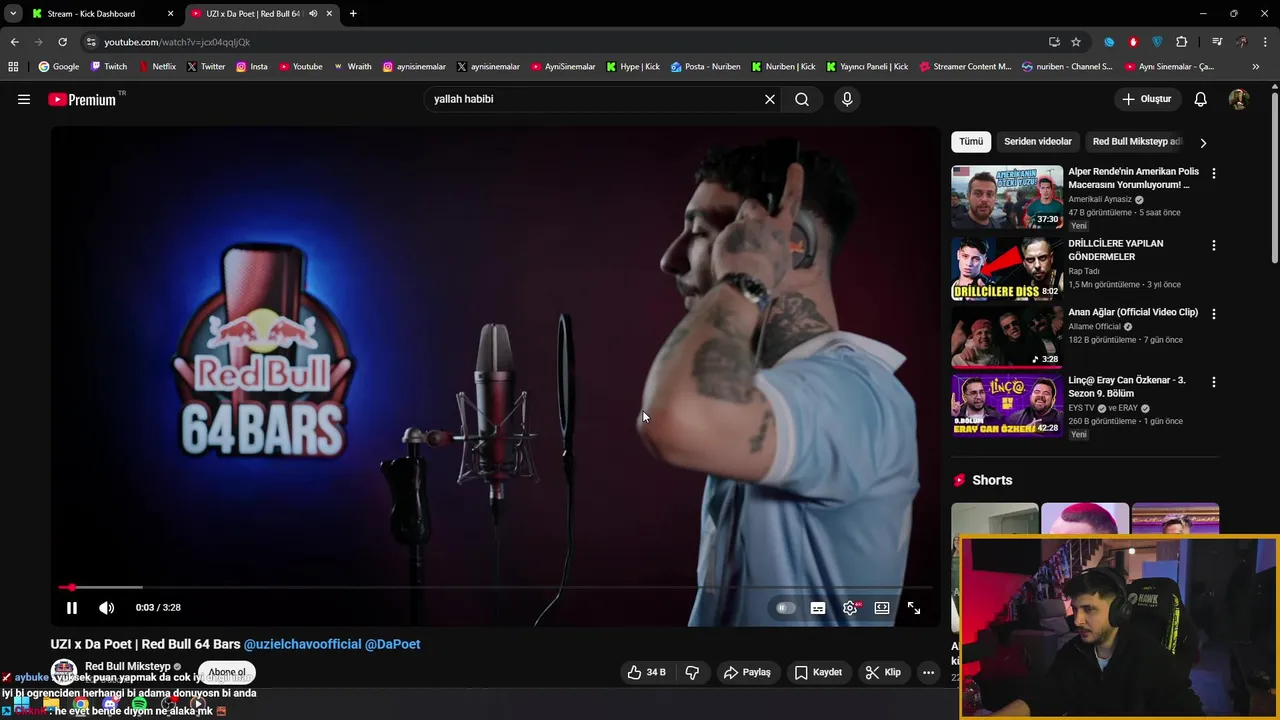
Task: Like the video with thumbs up
Action: pos(646,672)
